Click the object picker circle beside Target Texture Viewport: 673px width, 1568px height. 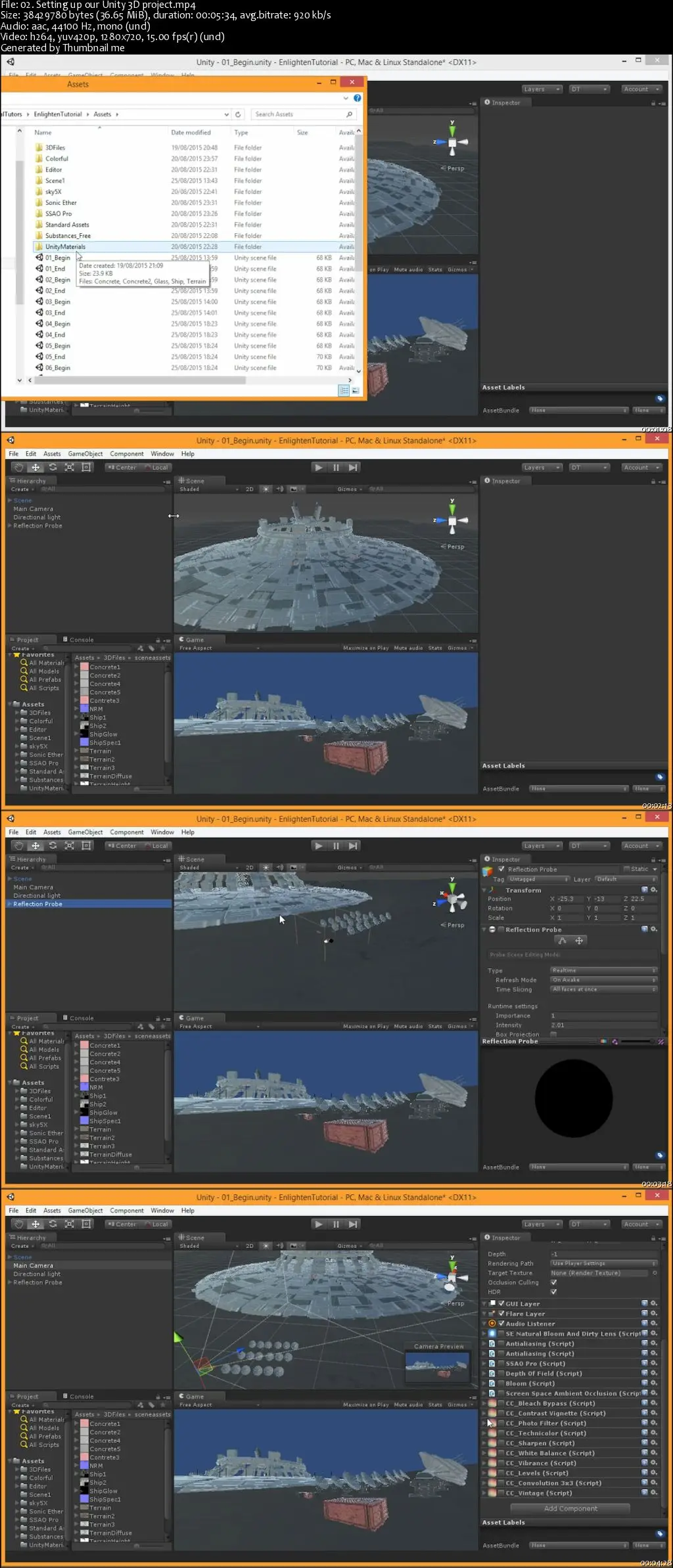(x=655, y=1273)
